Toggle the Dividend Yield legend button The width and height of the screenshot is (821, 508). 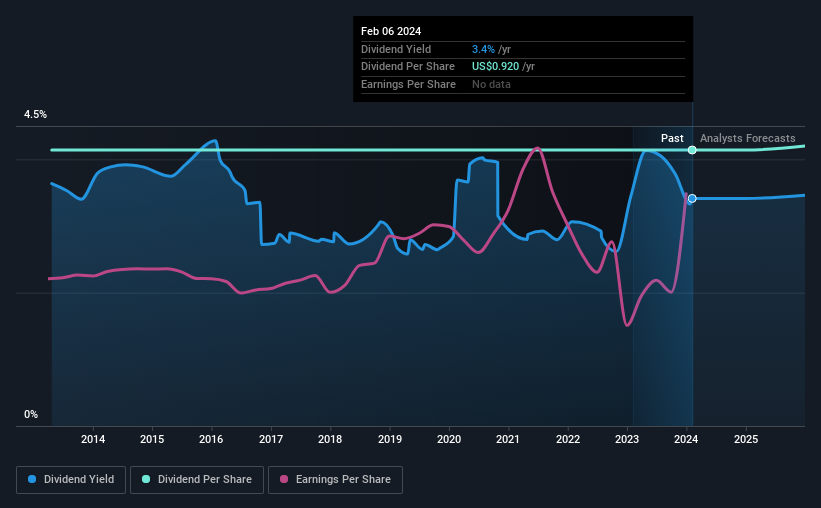tap(71, 480)
